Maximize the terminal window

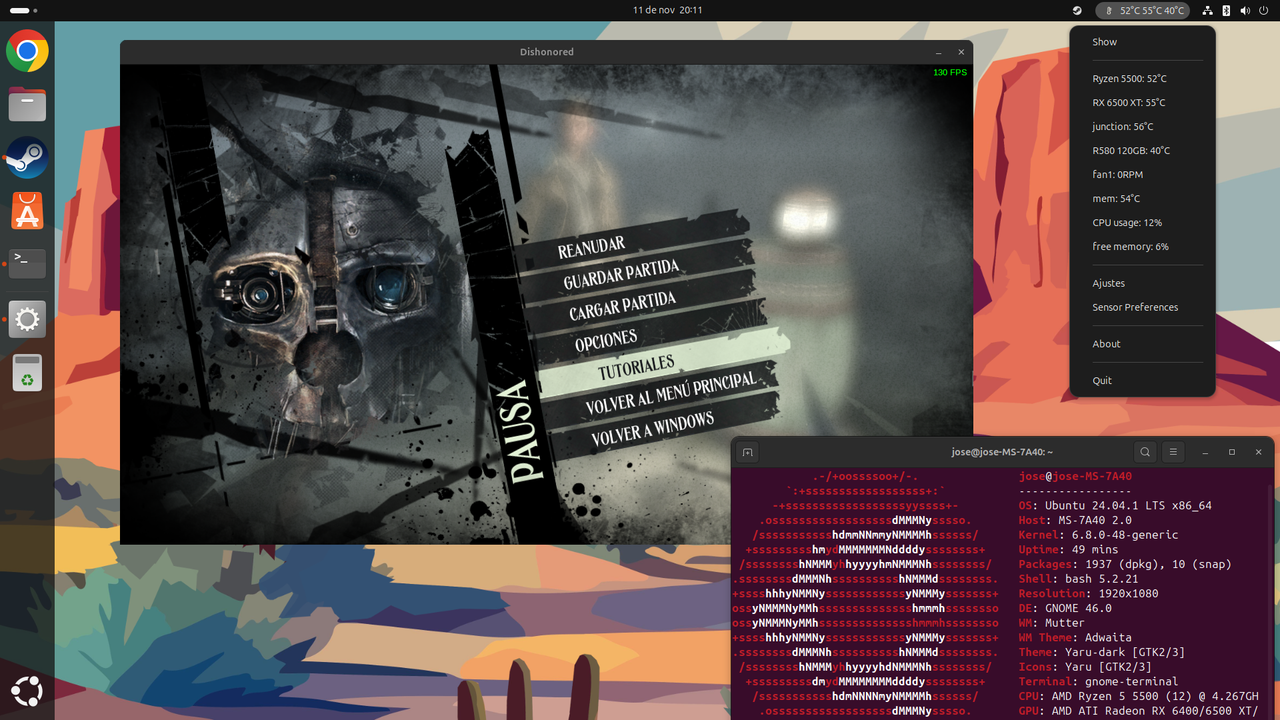1231,452
